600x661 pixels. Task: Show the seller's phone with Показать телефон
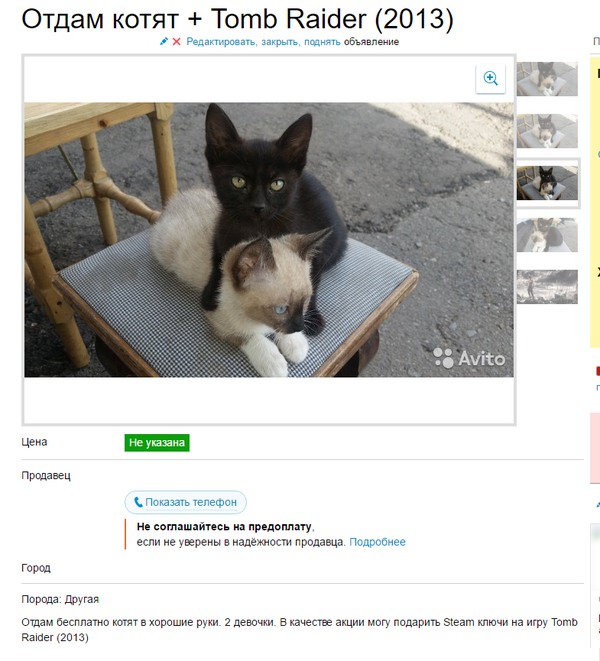(186, 502)
